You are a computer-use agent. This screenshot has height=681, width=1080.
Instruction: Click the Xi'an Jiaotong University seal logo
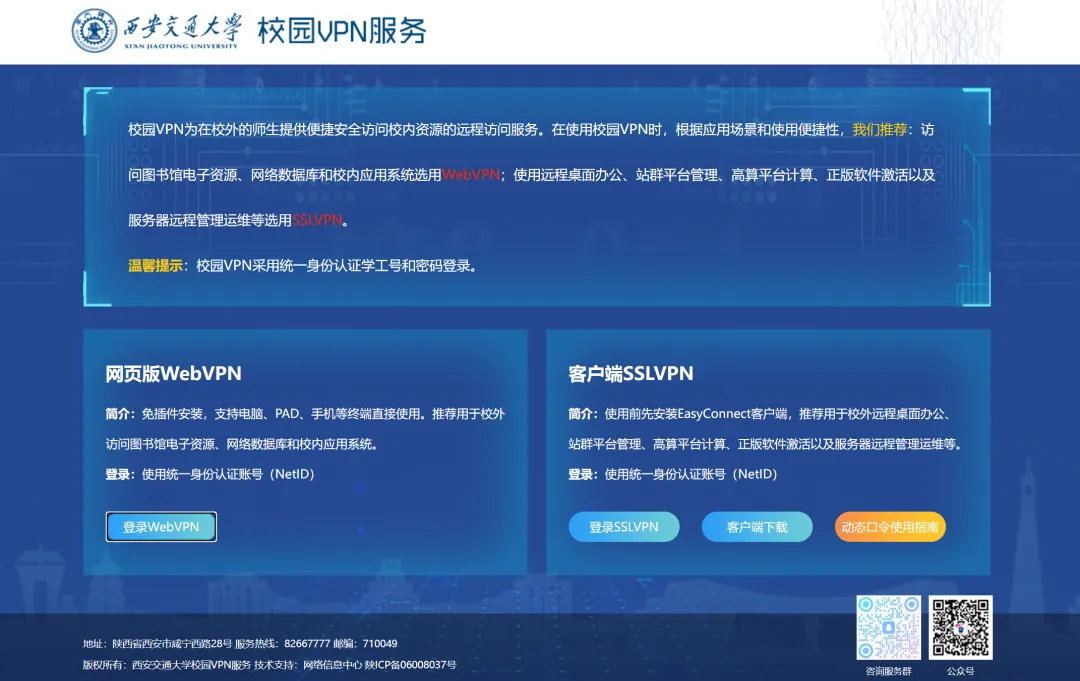94,31
